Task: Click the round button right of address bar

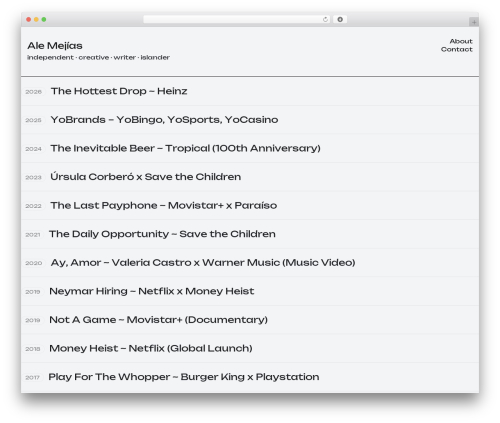Action: pyautogui.click(x=340, y=20)
